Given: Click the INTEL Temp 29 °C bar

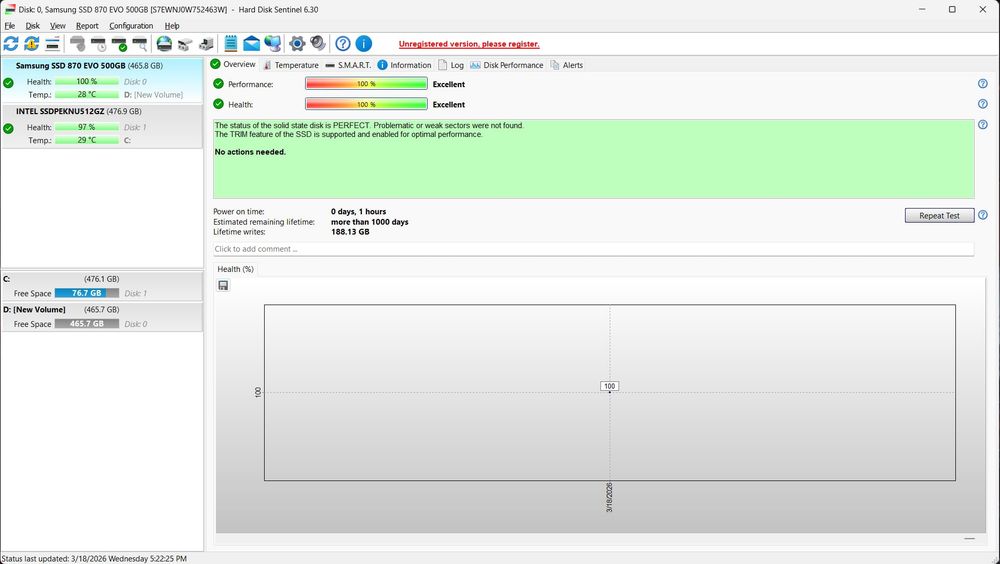Looking at the screenshot, I should coord(87,140).
